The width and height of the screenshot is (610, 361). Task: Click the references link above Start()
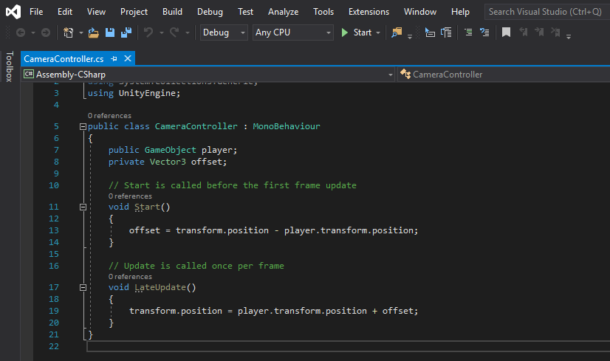130,196
